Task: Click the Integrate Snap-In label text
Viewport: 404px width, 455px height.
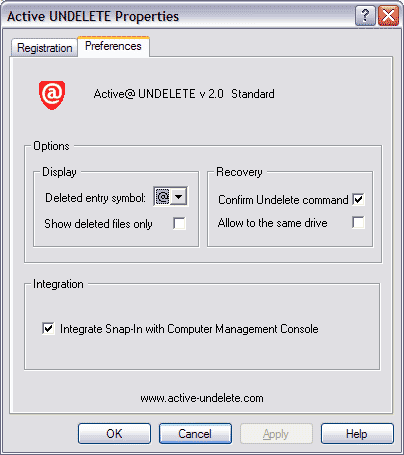Action: (x=189, y=329)
